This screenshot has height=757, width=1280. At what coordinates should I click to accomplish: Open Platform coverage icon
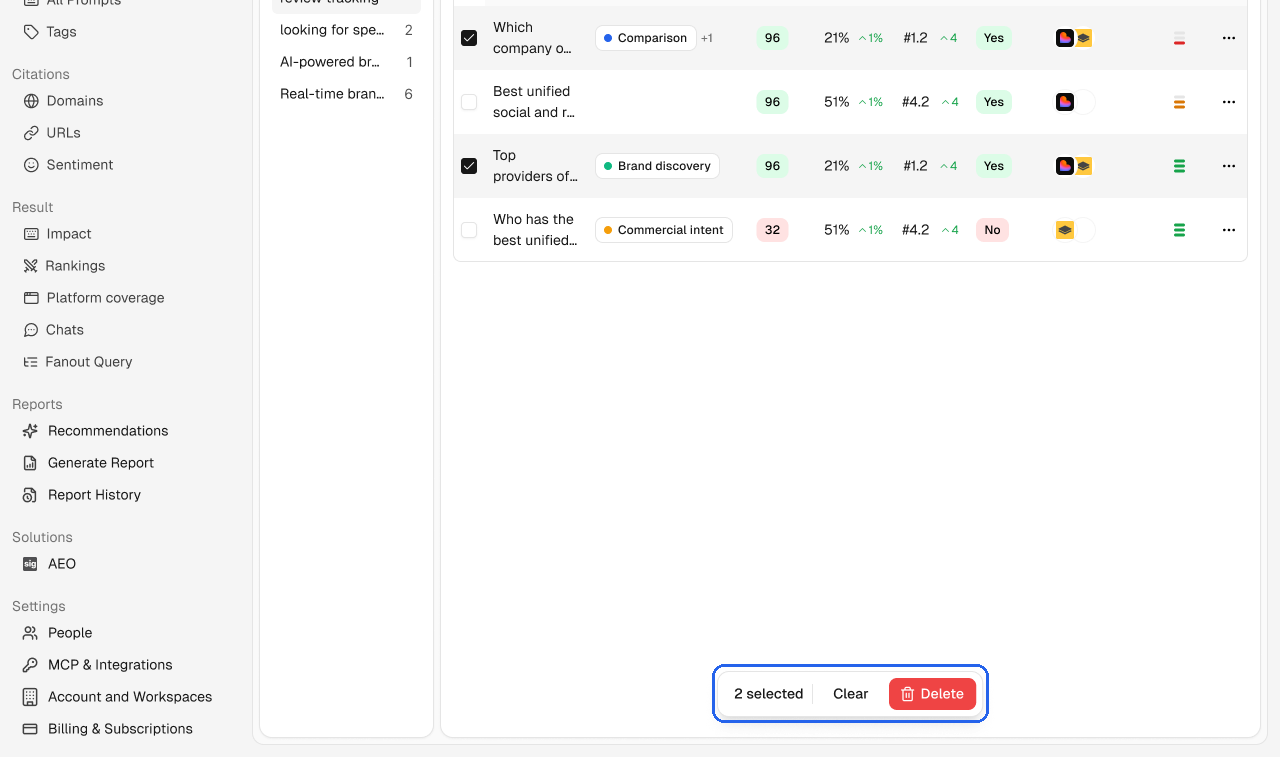pos(31,298)
